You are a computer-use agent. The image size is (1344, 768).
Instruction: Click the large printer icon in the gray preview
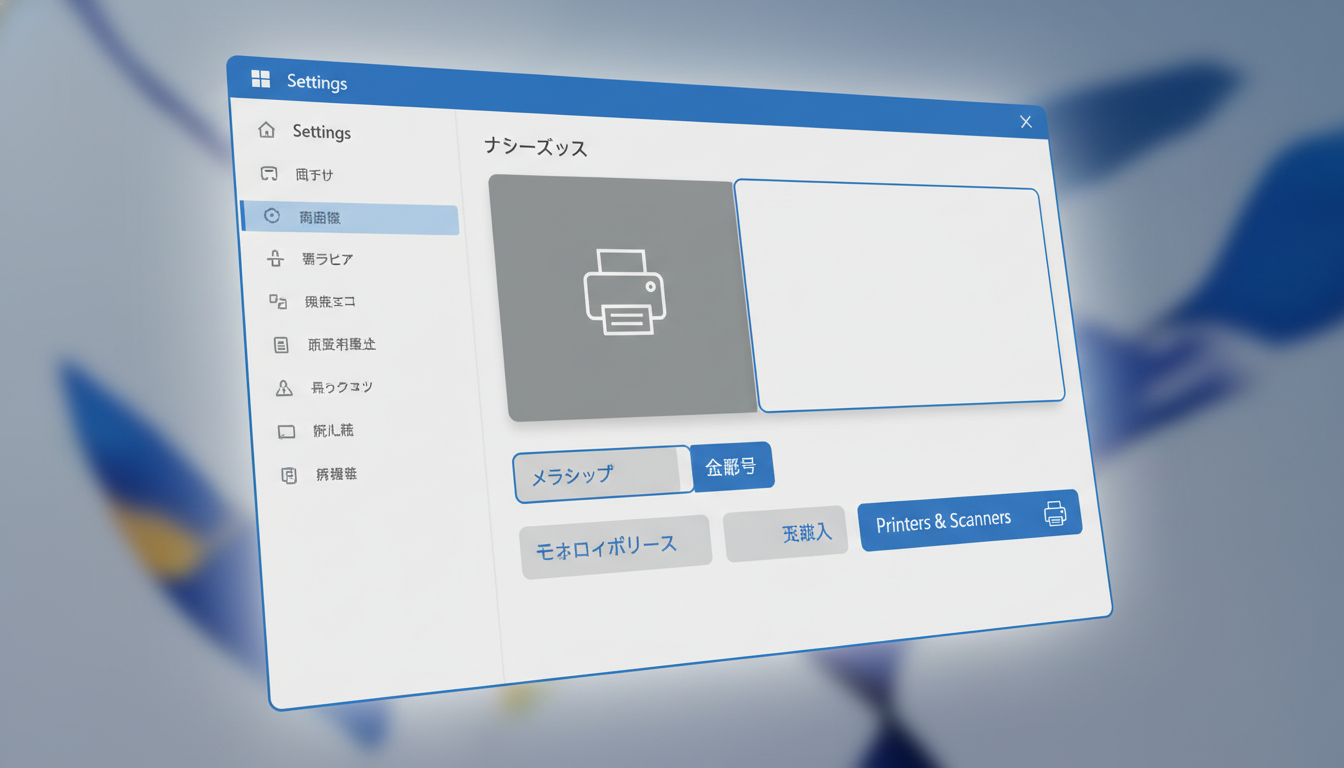(x=625, y=291)
